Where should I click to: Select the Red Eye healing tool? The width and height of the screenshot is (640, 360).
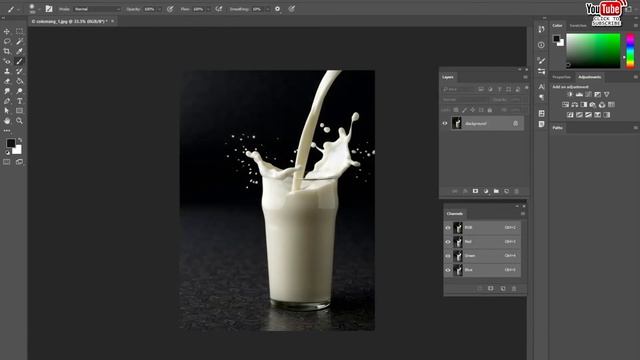7,61
